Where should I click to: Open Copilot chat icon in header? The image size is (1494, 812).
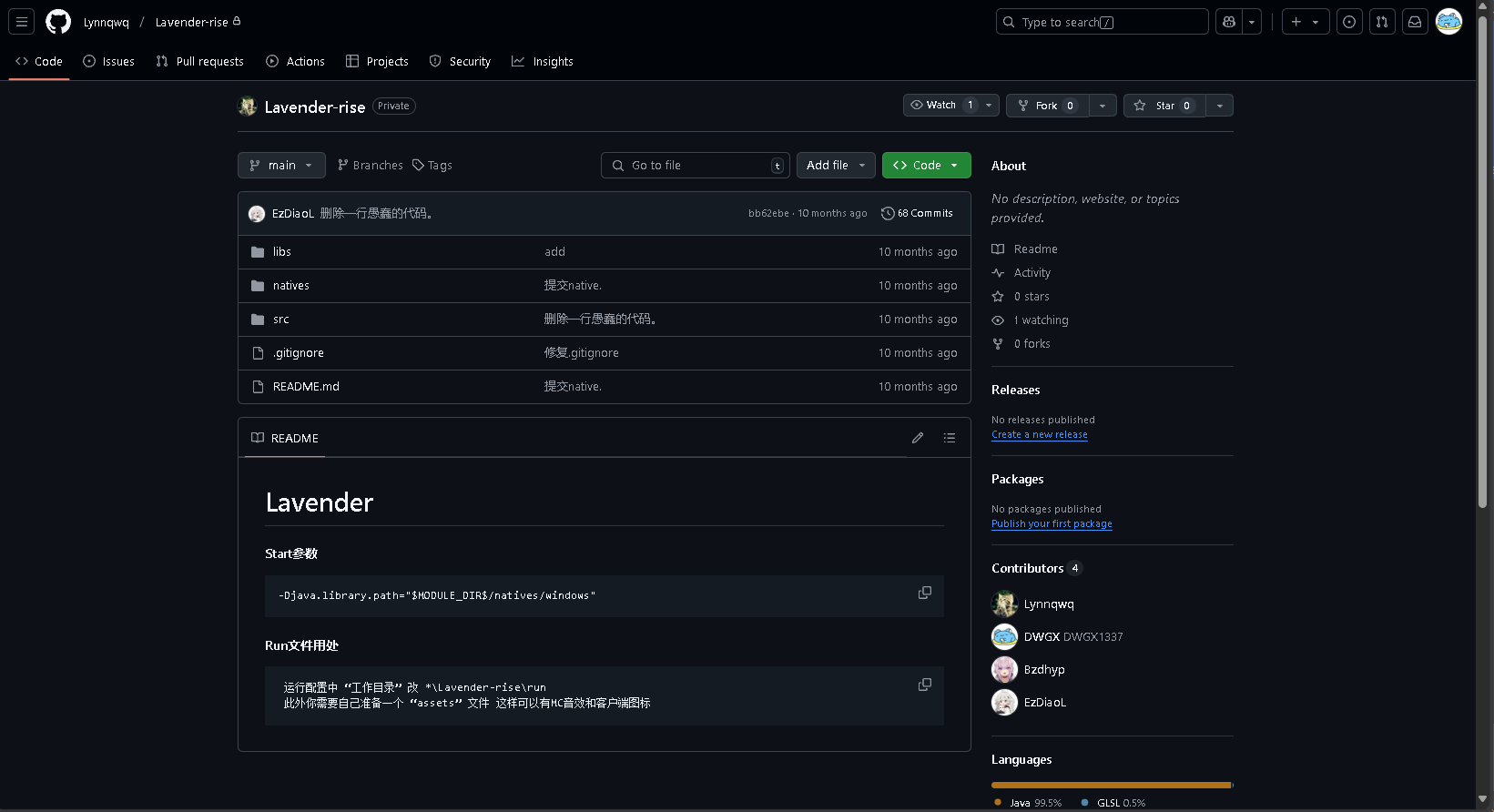1229,22
